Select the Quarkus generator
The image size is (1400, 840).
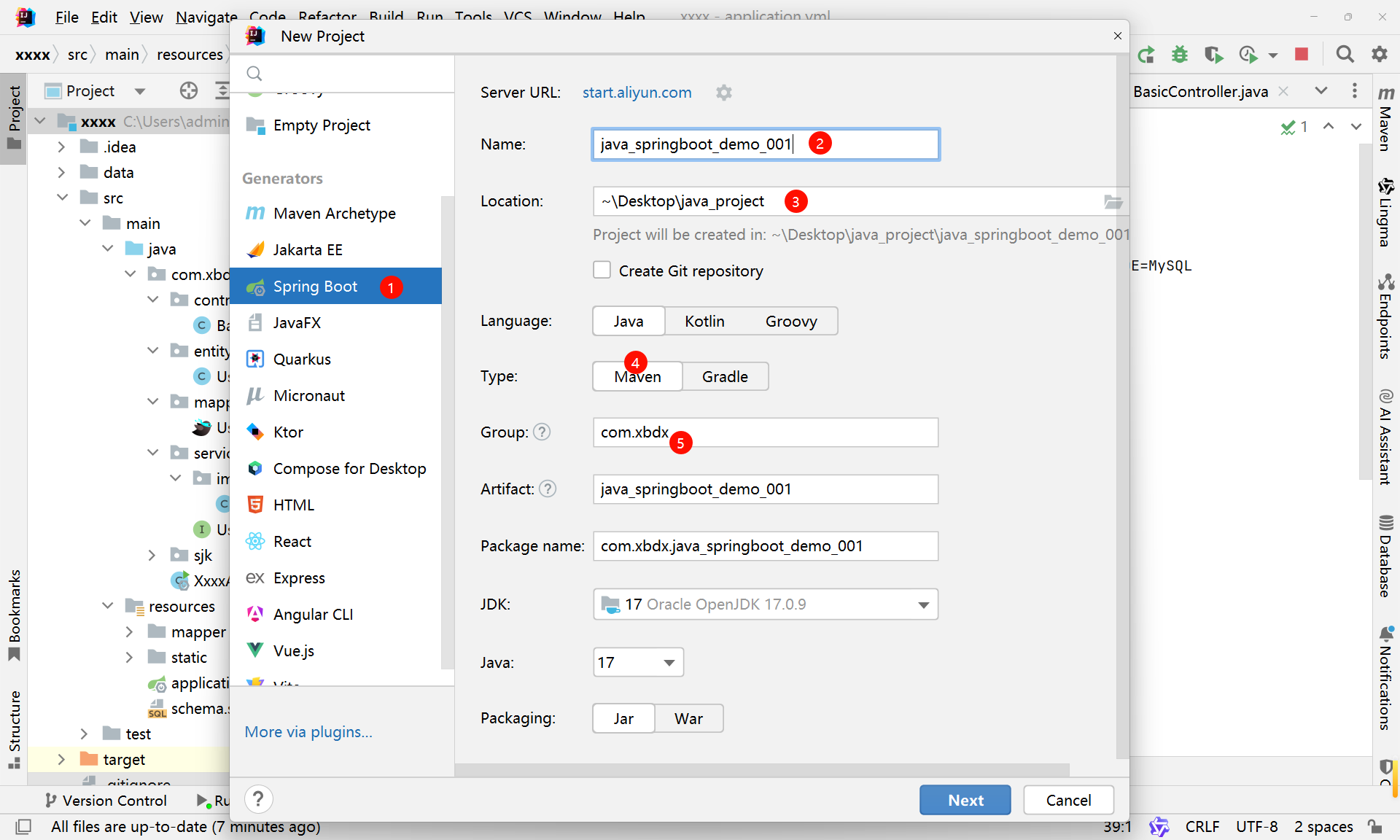point(302,359)
